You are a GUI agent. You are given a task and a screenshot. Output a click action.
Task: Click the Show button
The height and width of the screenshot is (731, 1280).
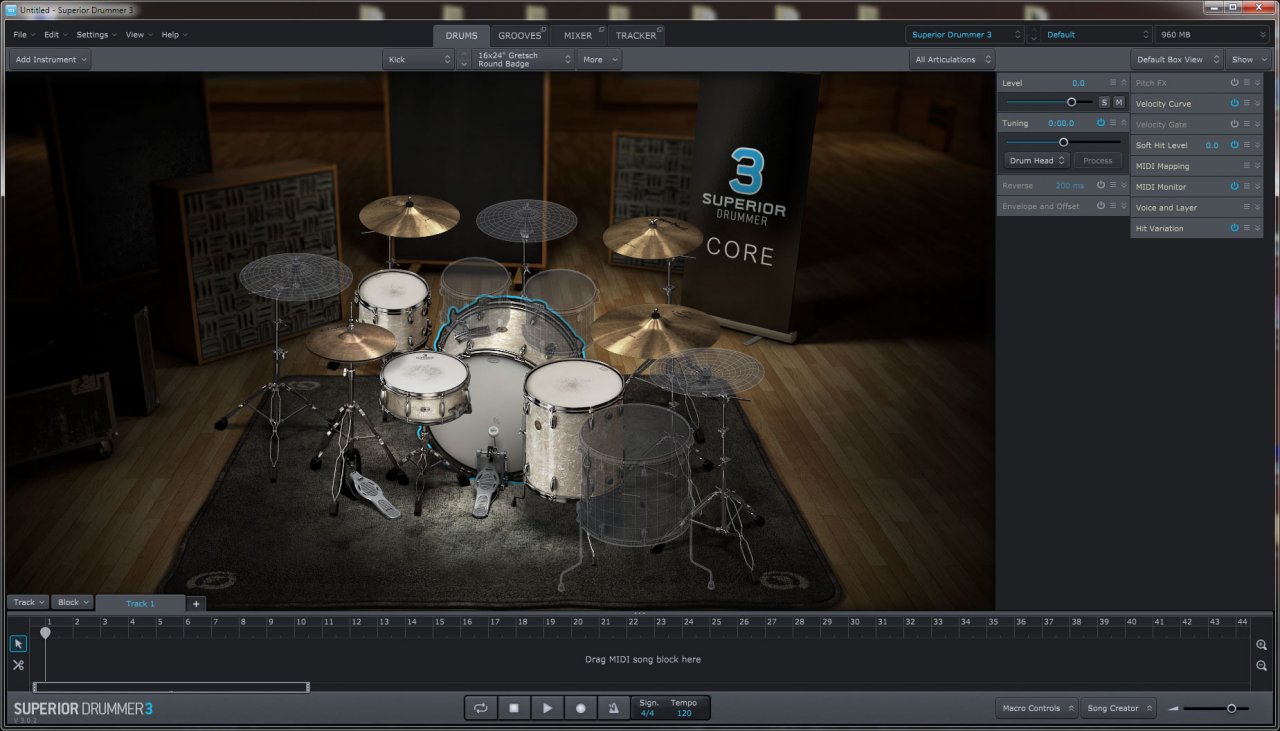1249,60
